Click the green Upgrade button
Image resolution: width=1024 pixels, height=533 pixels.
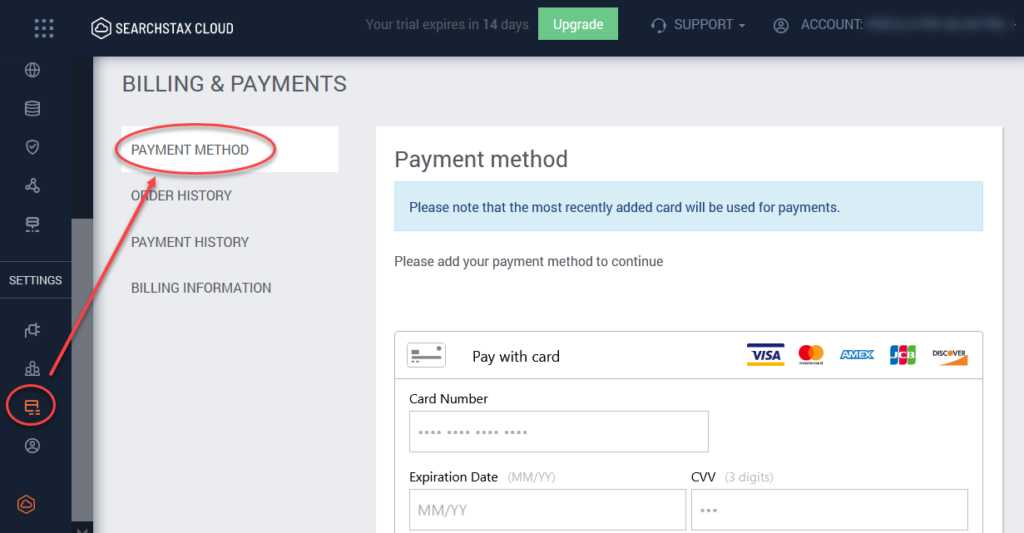(578, 24)
